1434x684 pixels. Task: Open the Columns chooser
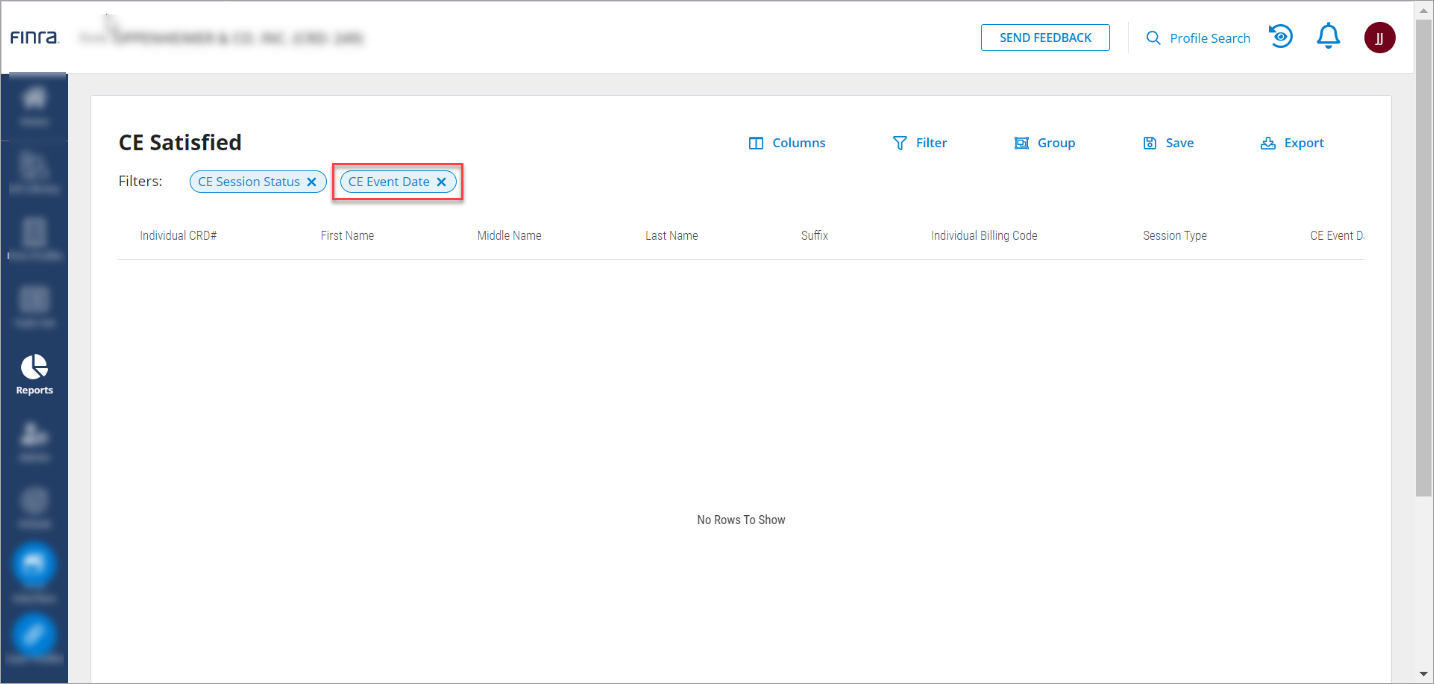[787, 143]
